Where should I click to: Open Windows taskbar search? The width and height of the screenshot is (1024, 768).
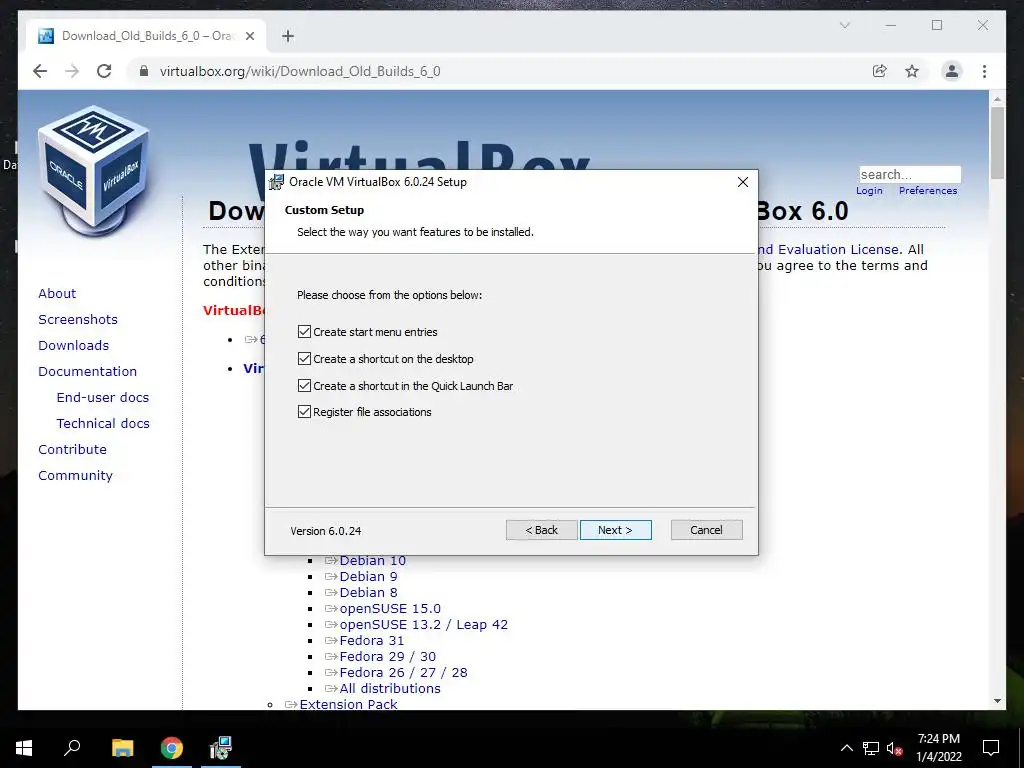pos(72,748)
